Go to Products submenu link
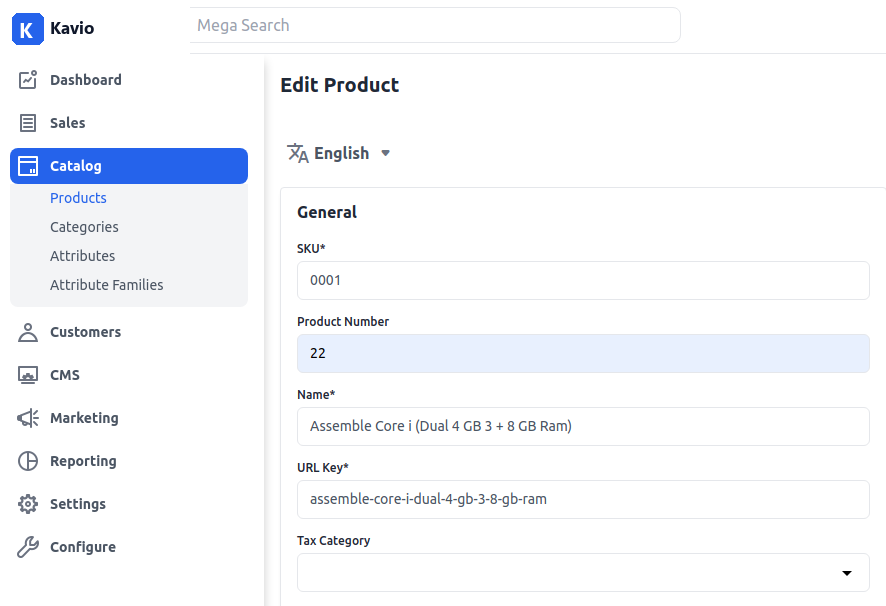This screenshot has height=606, width=886. tap(79, 198)
